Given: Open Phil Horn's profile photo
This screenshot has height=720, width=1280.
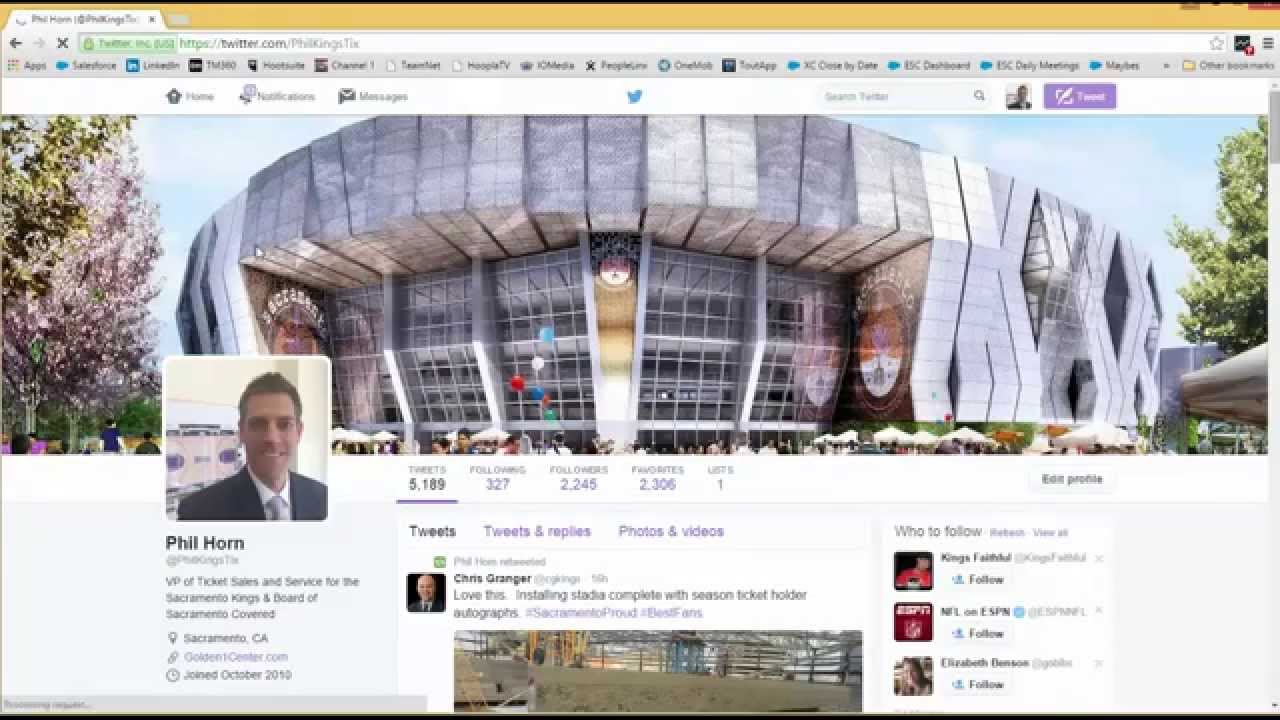Looking at the screenshot, I should tap(247, 439).
